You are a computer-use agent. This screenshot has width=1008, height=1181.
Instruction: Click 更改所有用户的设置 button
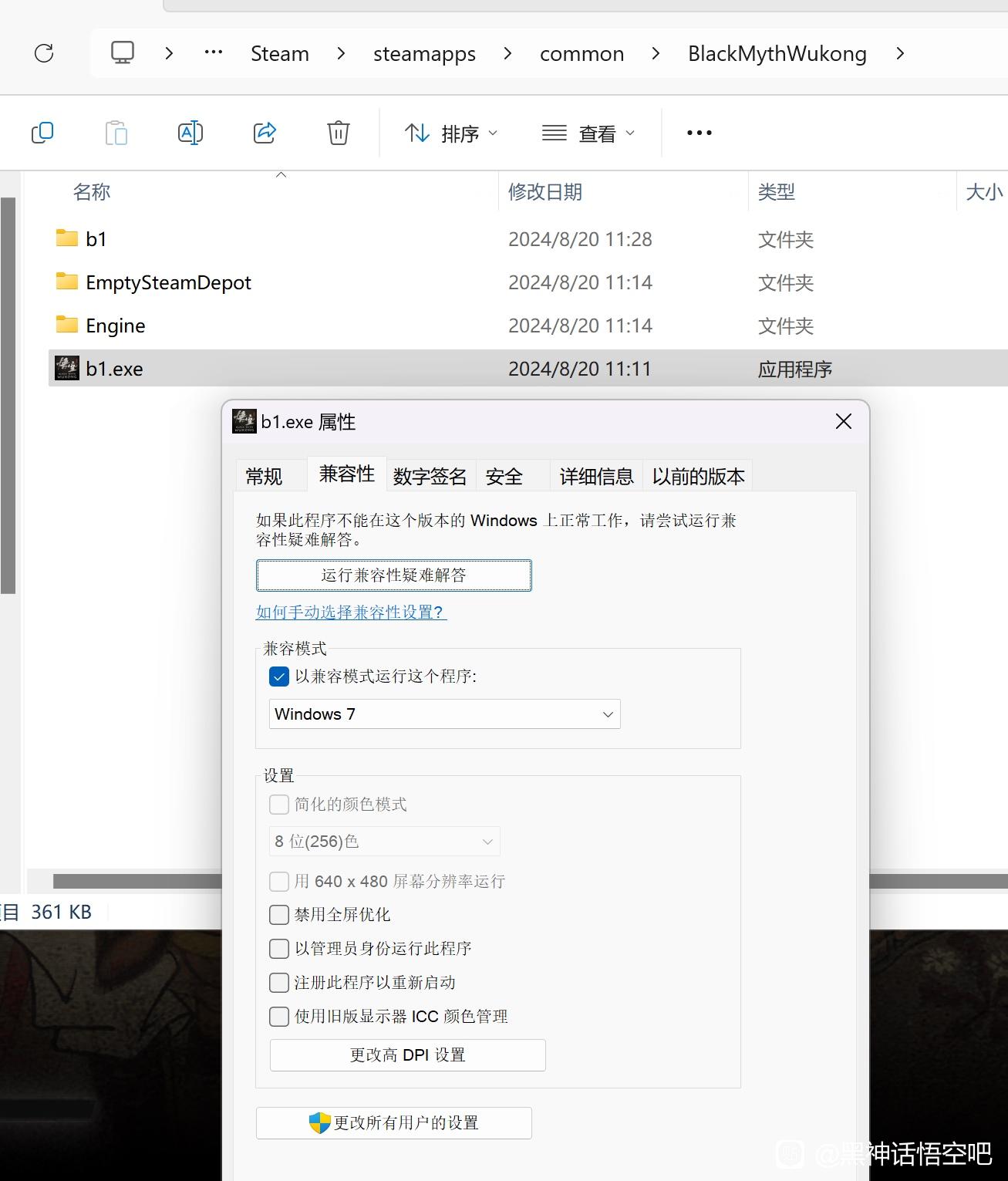(394, 1123)
